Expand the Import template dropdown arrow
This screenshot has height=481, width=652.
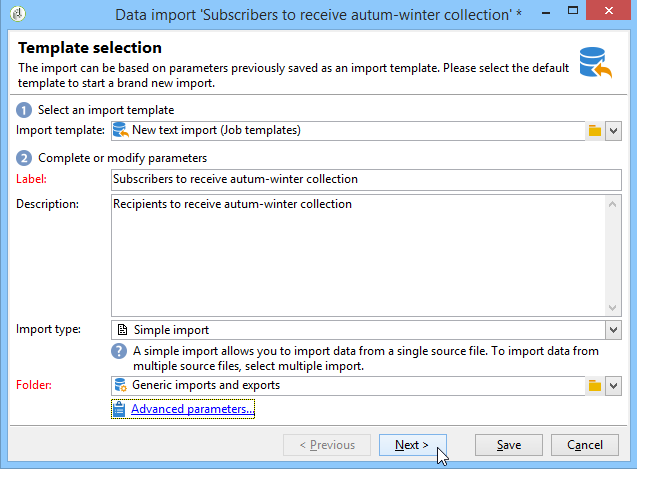pos(614,130)
